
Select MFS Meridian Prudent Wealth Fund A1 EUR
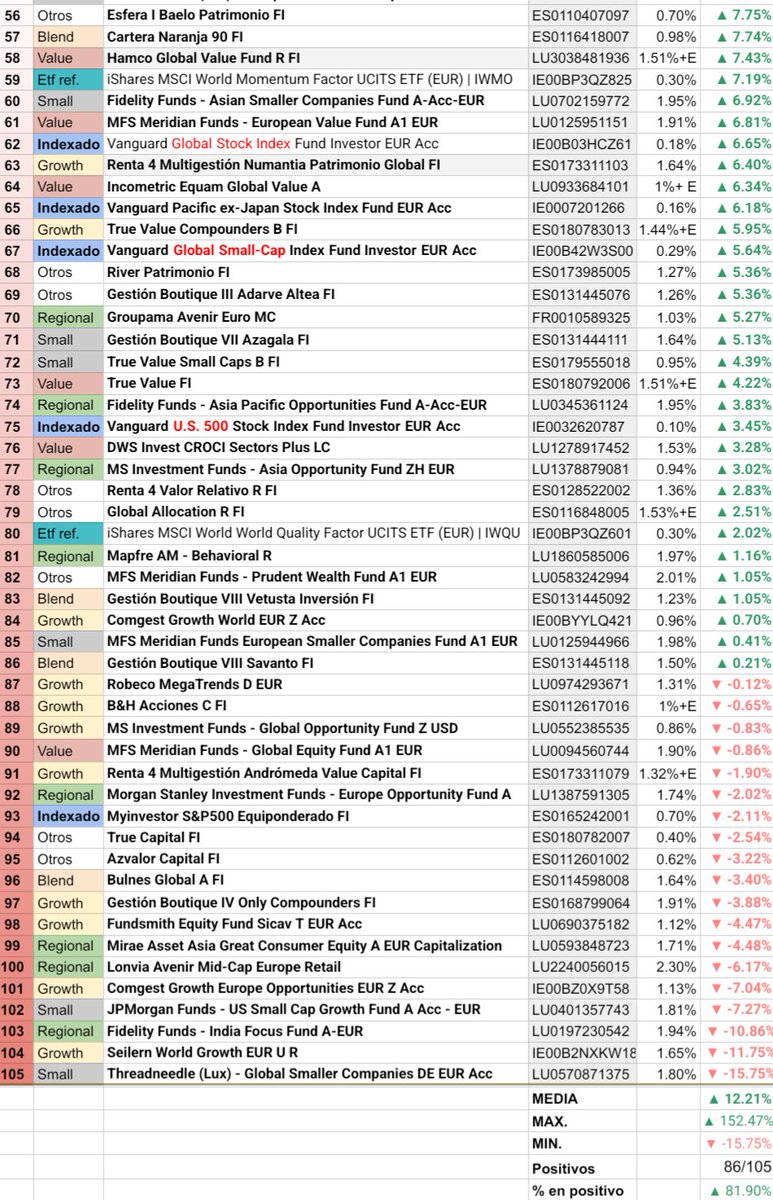[272, 577]
